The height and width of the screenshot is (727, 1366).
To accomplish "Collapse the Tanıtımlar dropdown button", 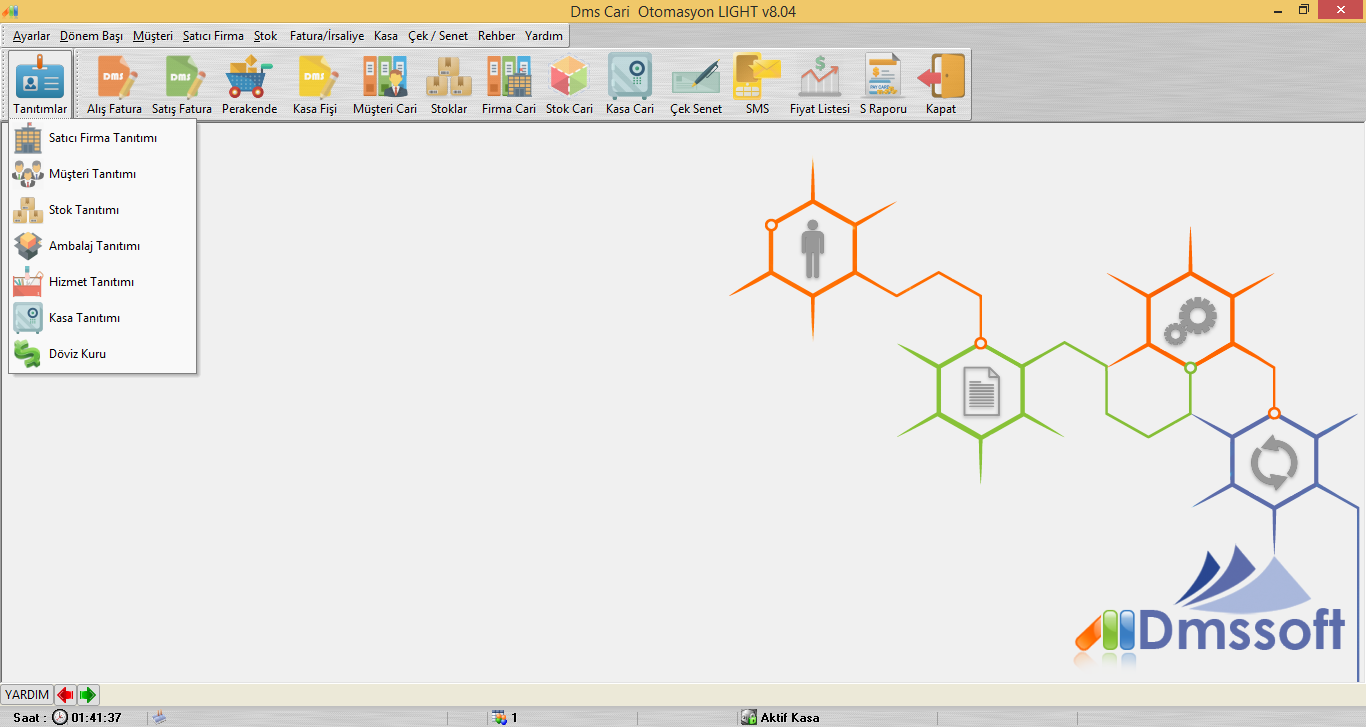I will tap(40, 84).
